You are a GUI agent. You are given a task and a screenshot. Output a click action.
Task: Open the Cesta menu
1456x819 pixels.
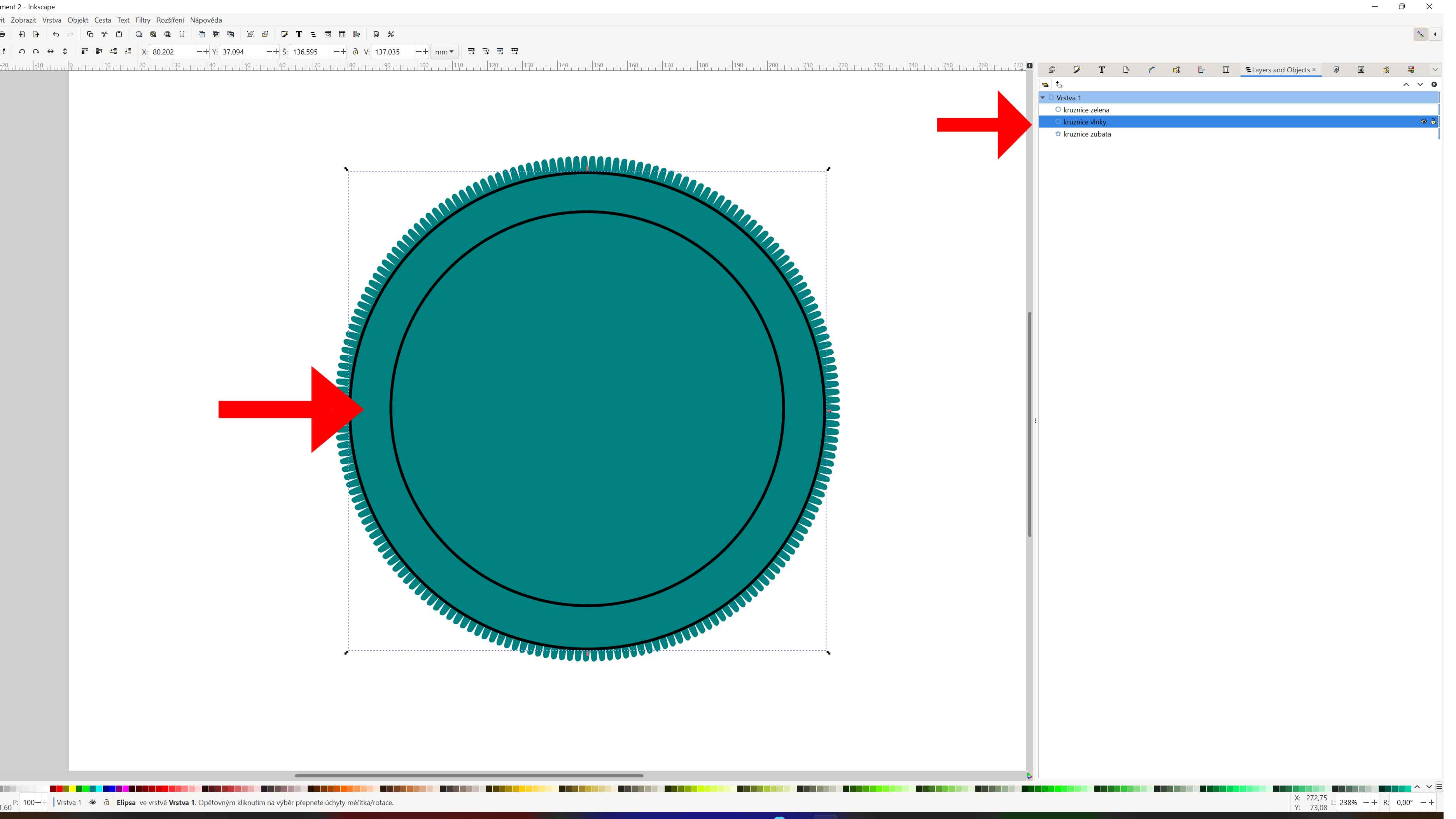point(102,20)
